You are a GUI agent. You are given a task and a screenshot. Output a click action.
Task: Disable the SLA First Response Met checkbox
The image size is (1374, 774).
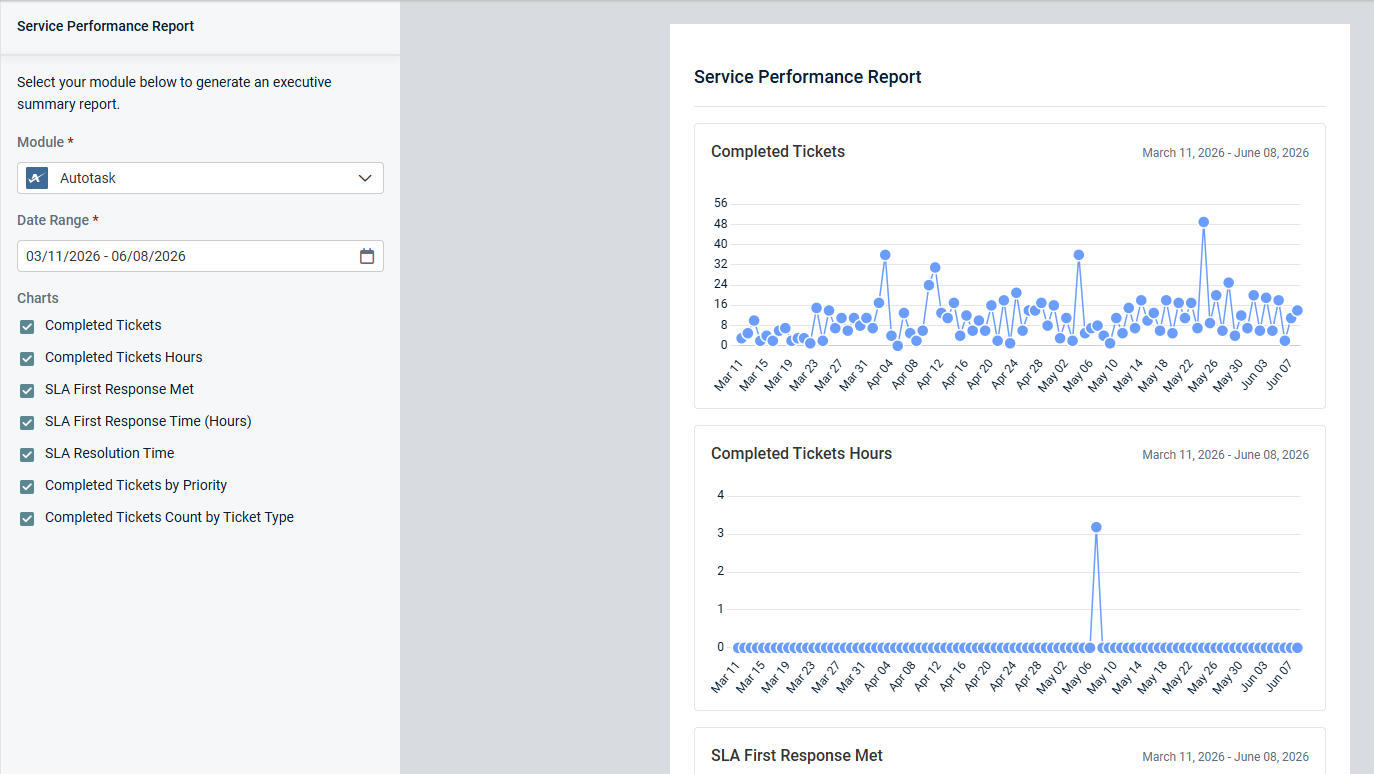click(27, 390)
